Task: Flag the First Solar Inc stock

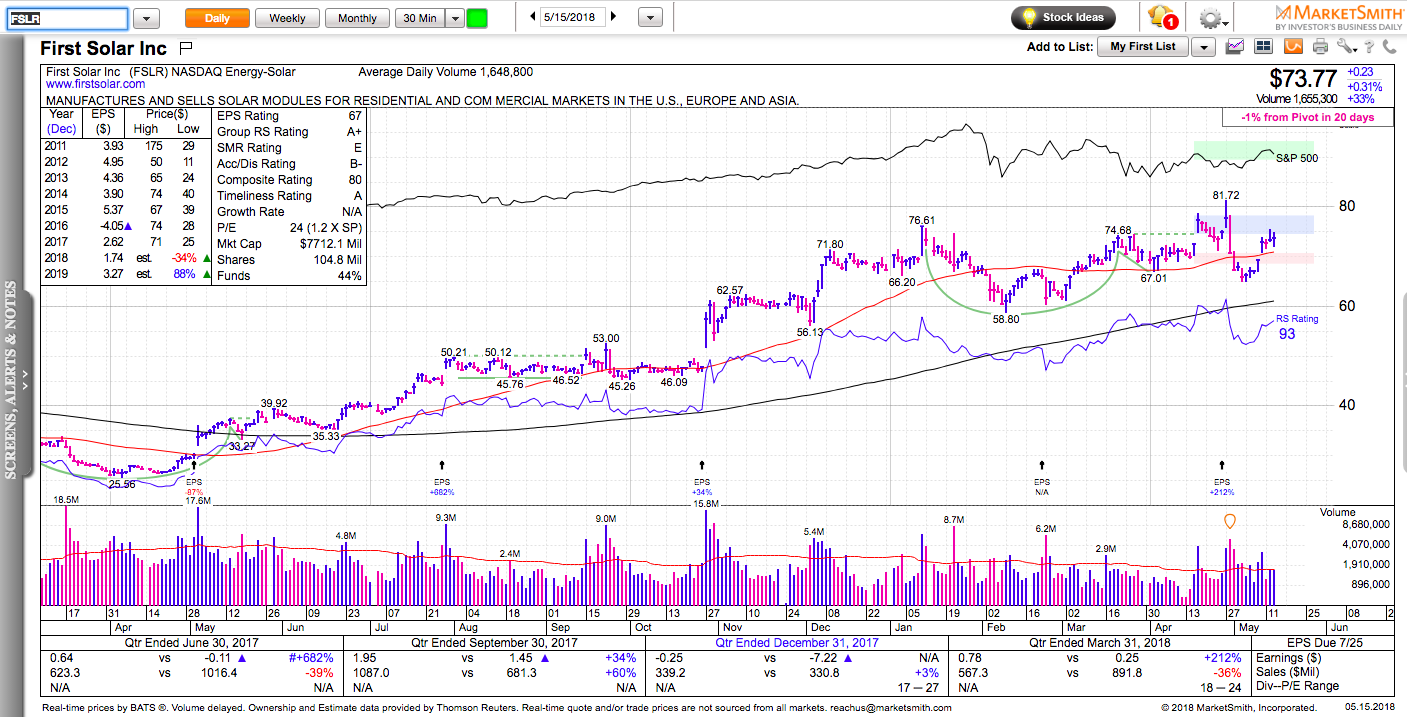Action: pos(185,48)
